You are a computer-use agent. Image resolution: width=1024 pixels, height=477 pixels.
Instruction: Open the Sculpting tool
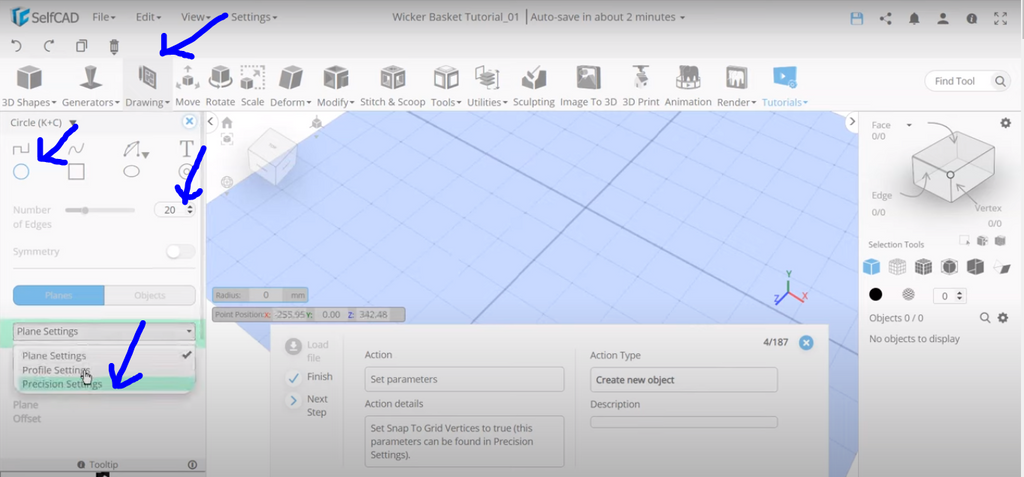pos(534,86)
